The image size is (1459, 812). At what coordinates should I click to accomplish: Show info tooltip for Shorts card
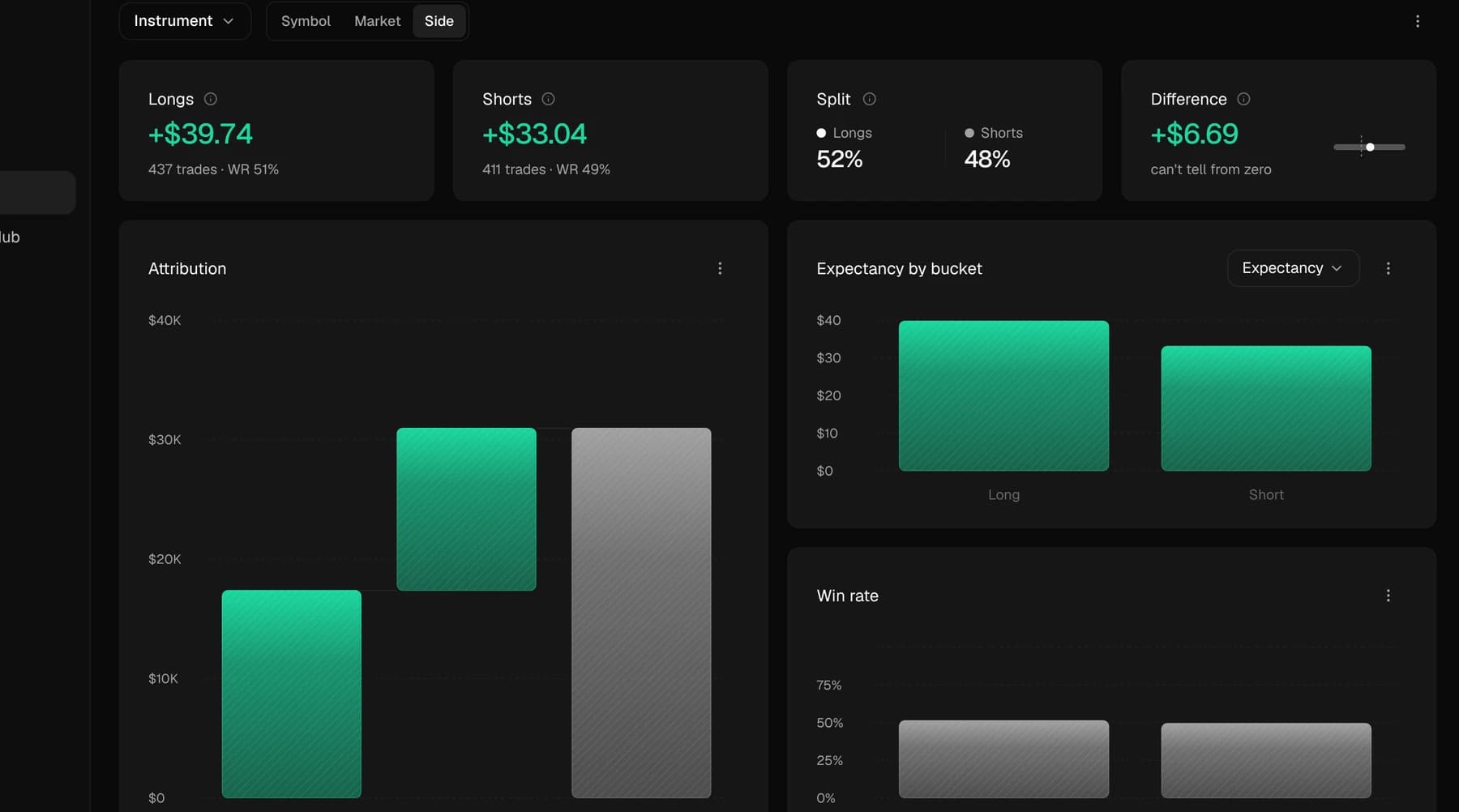548,99
